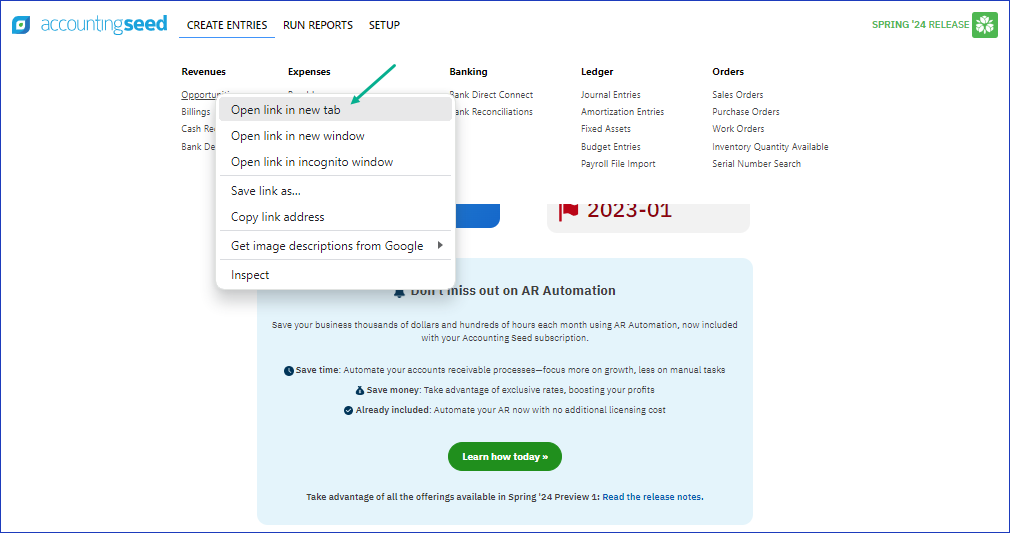
Task: Select Get image descriptions from Google
Action: pyautogui.click(x=336, y=246)
